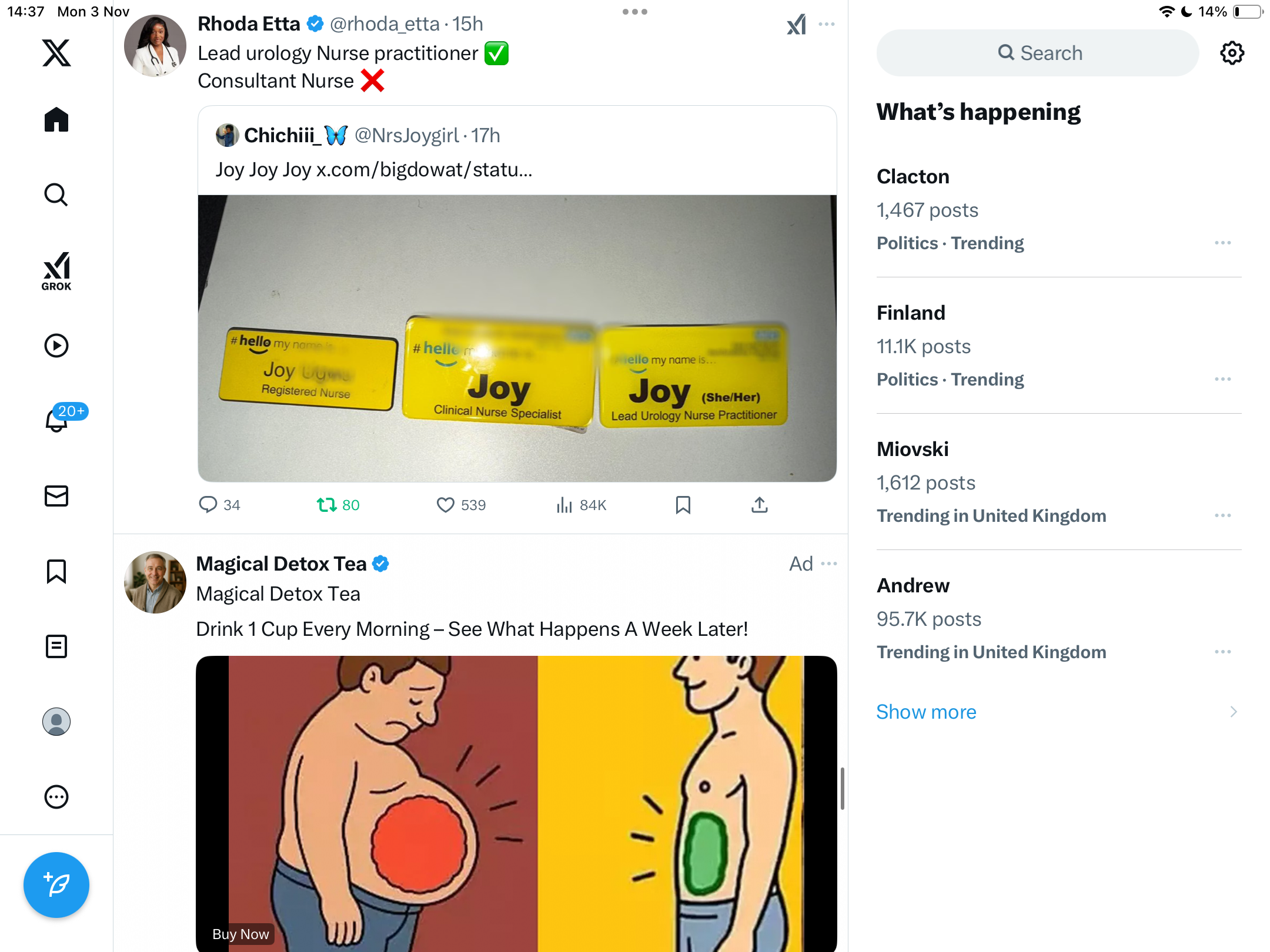The height and width of the screenshot is (952, 1270).
Task: Open Direct Messages envelope
Action: [56, 496]
